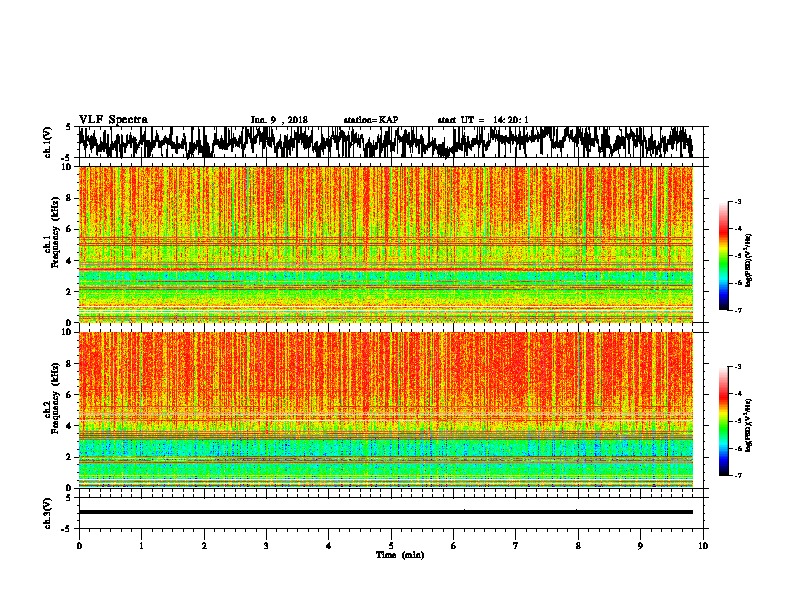The image size is (792, 612).
Task: Select the date label 'Jan. 9, 2018'
Action: coord(279,120)
